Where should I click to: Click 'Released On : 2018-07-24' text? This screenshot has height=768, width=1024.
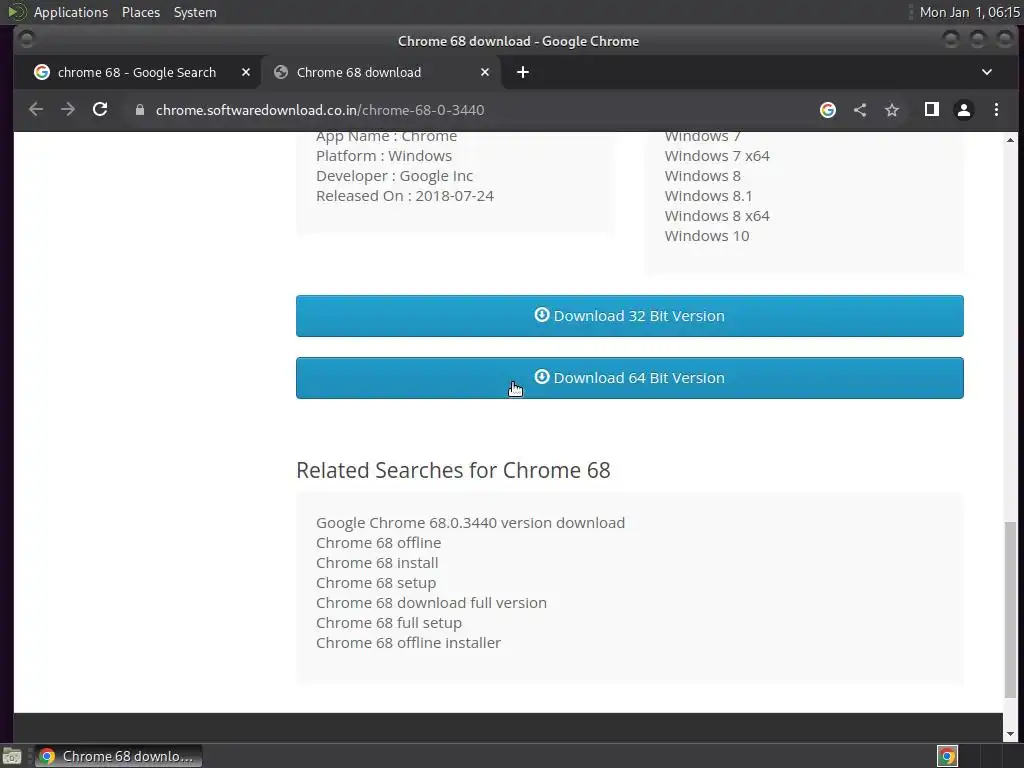tap(405, 196)
